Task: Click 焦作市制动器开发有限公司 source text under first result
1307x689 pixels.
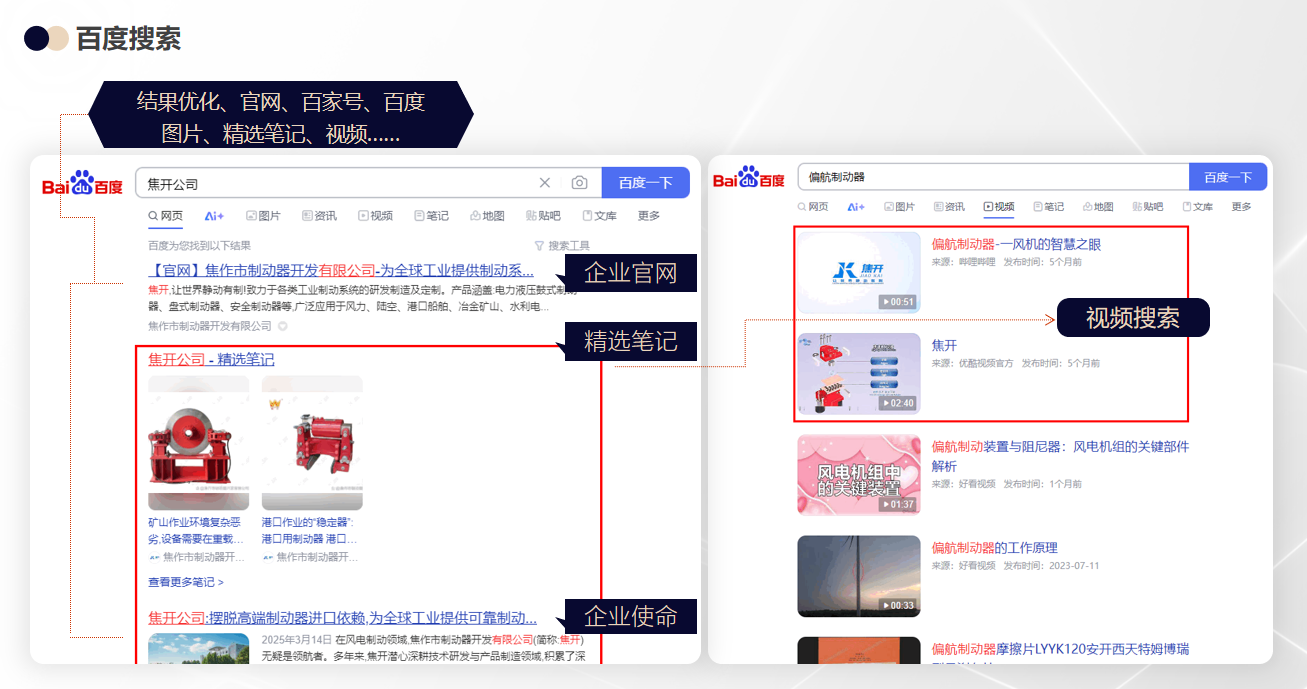Action: [210, 326]
